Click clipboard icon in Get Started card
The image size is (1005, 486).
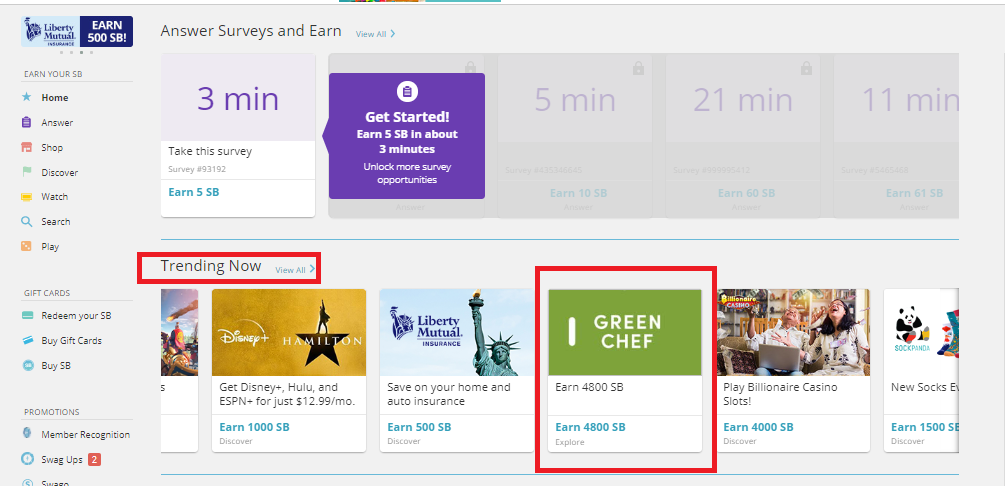pos(406,91)
